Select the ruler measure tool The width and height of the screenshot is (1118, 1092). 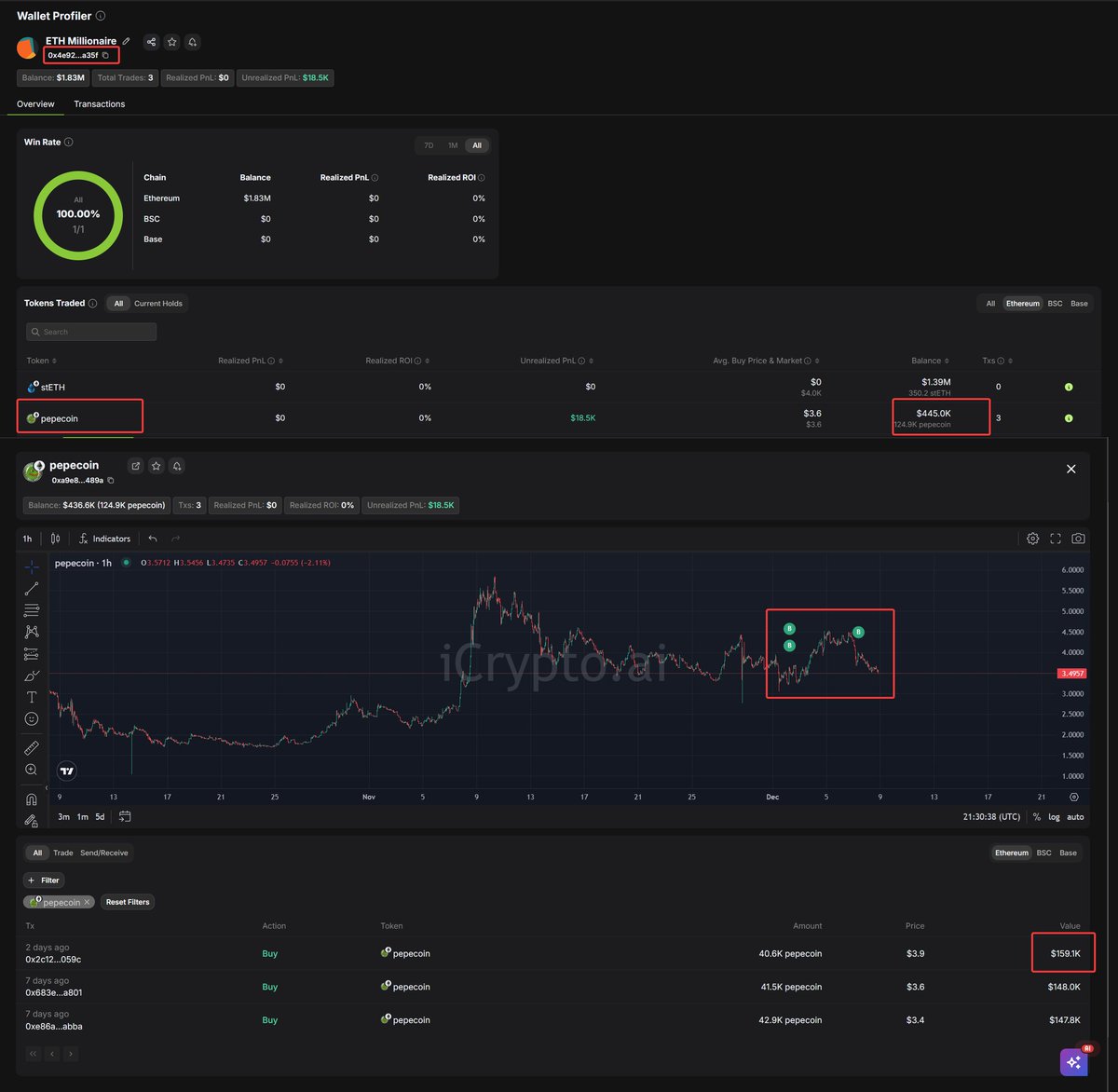pyautogui.click(x=32, y=747)
